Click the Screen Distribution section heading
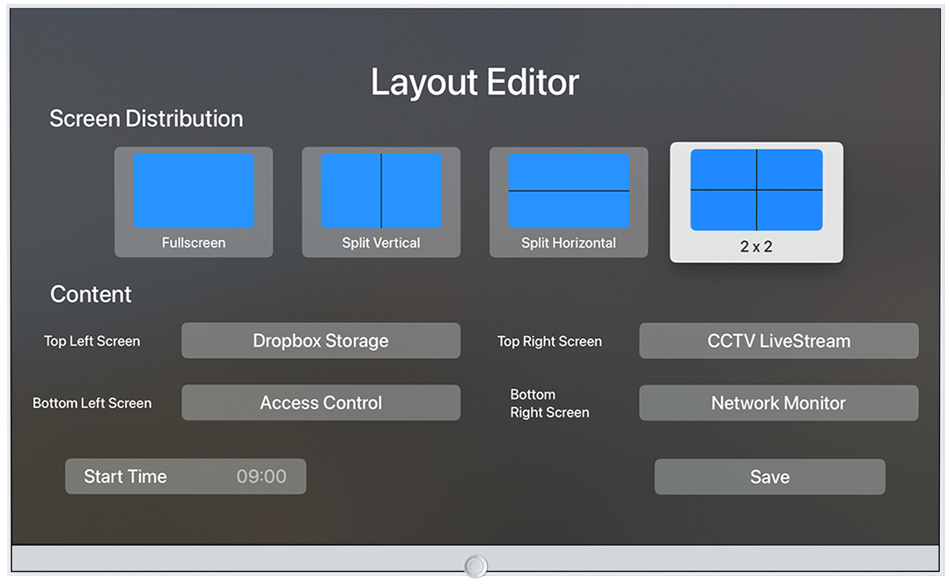The image size is (950, 584). click(147, 119)
